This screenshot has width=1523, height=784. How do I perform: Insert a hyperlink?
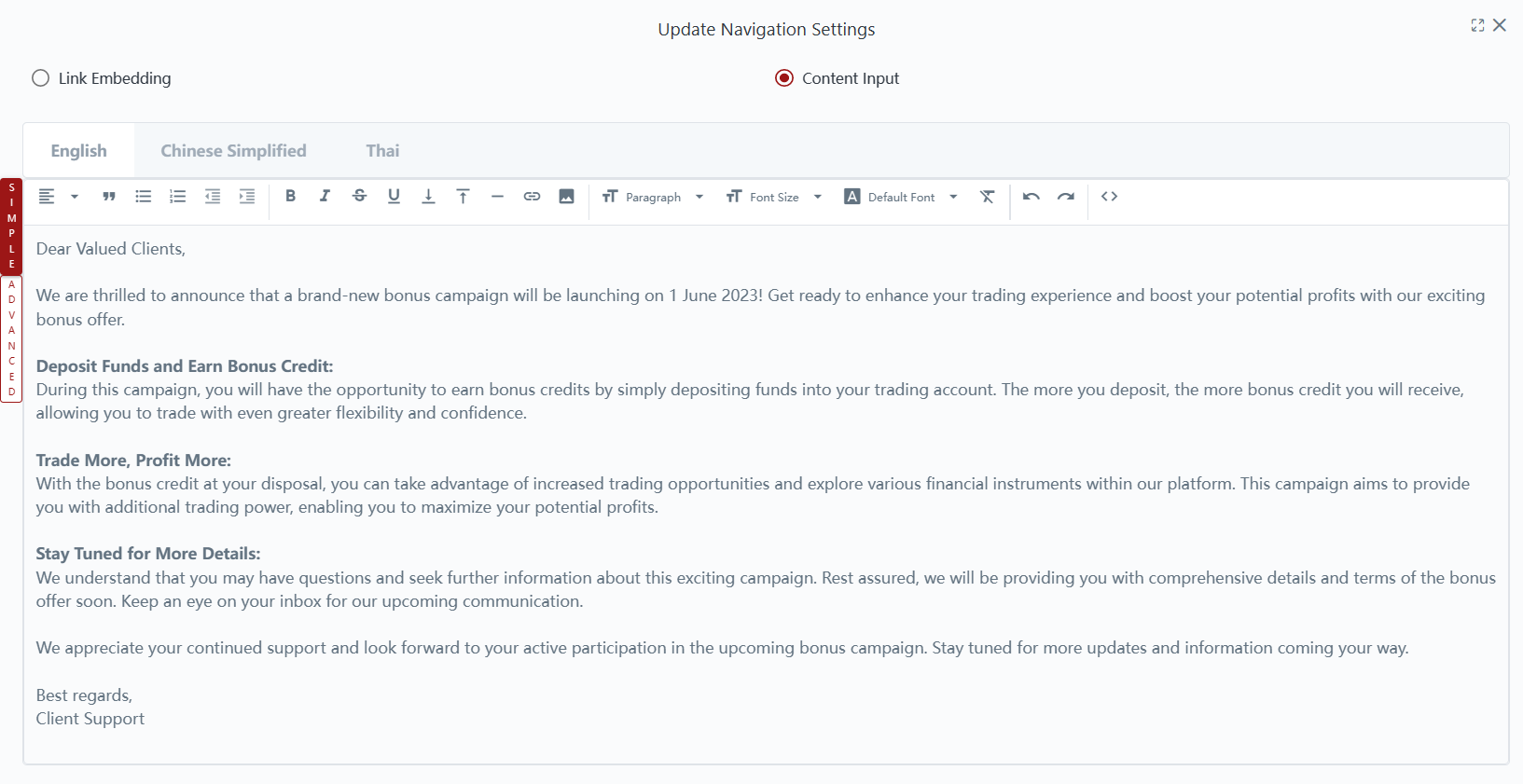pyautogui.click(x=532, y=197)
